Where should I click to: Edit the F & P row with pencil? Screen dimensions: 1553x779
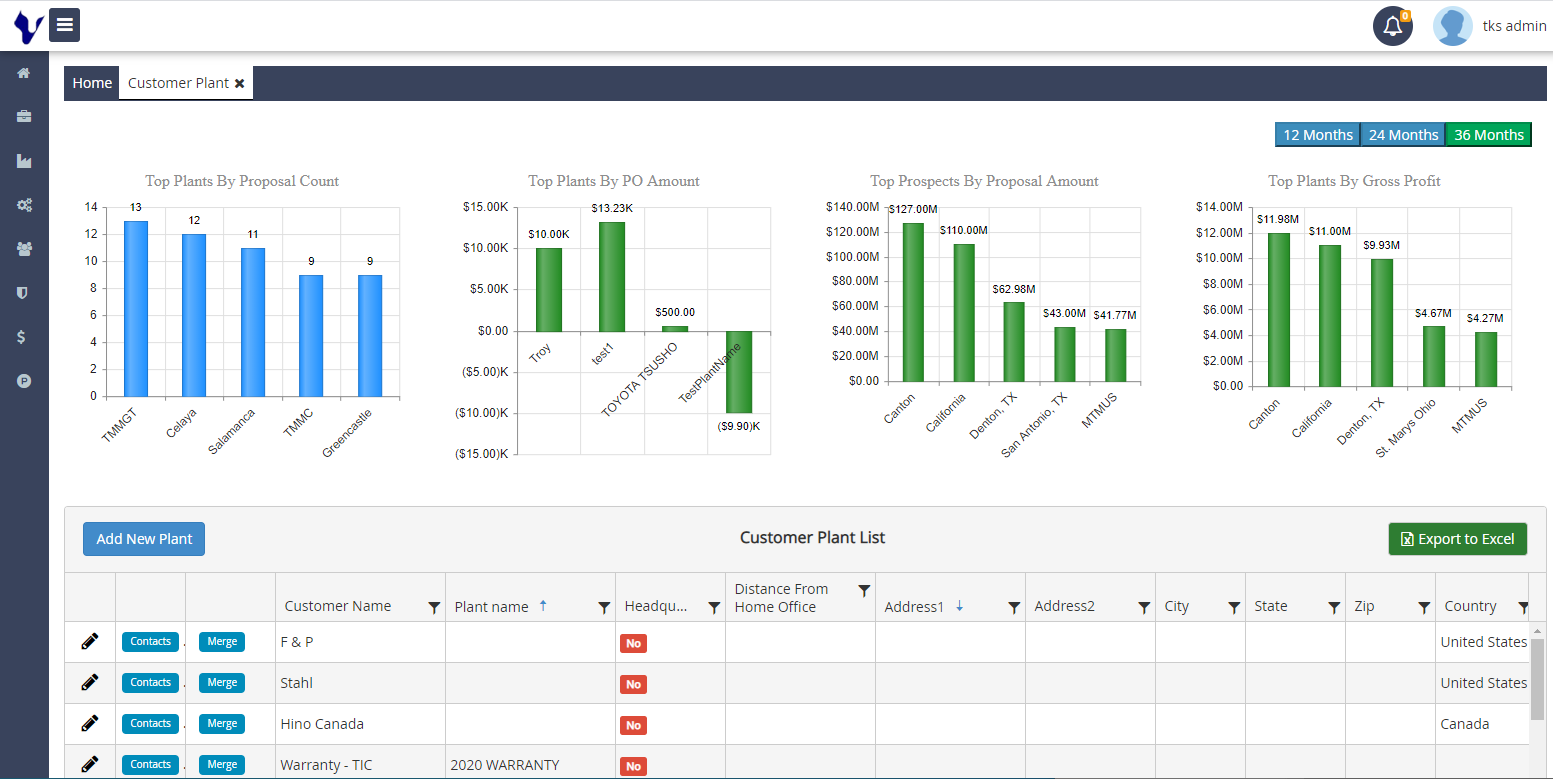pos(90,641)
